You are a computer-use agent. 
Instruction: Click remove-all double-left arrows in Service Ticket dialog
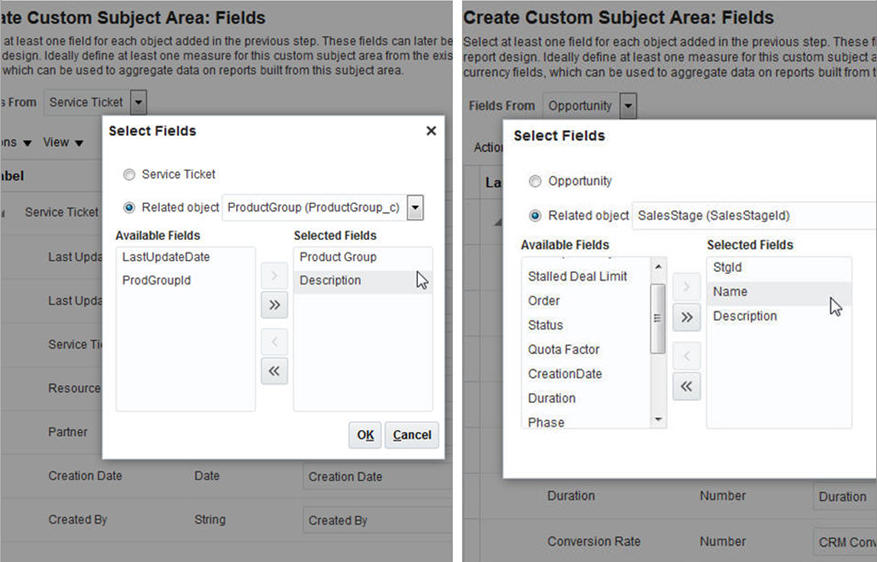pos(274,371)
